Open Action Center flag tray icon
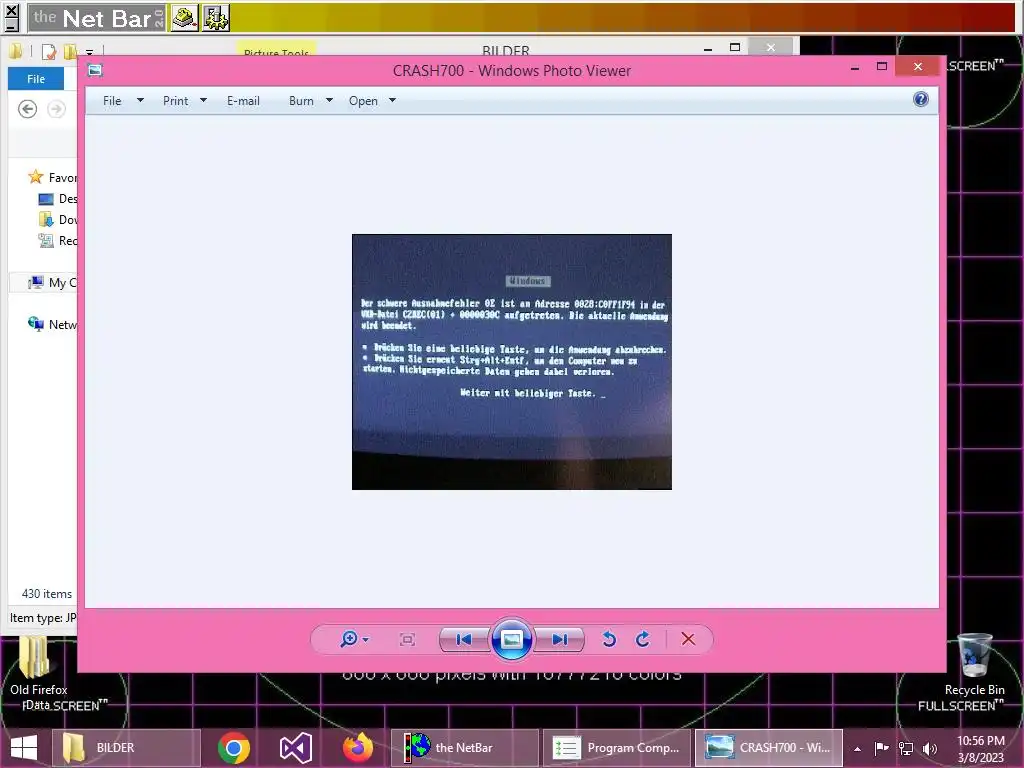This screenshot has height=768, width=1024. 881,748
